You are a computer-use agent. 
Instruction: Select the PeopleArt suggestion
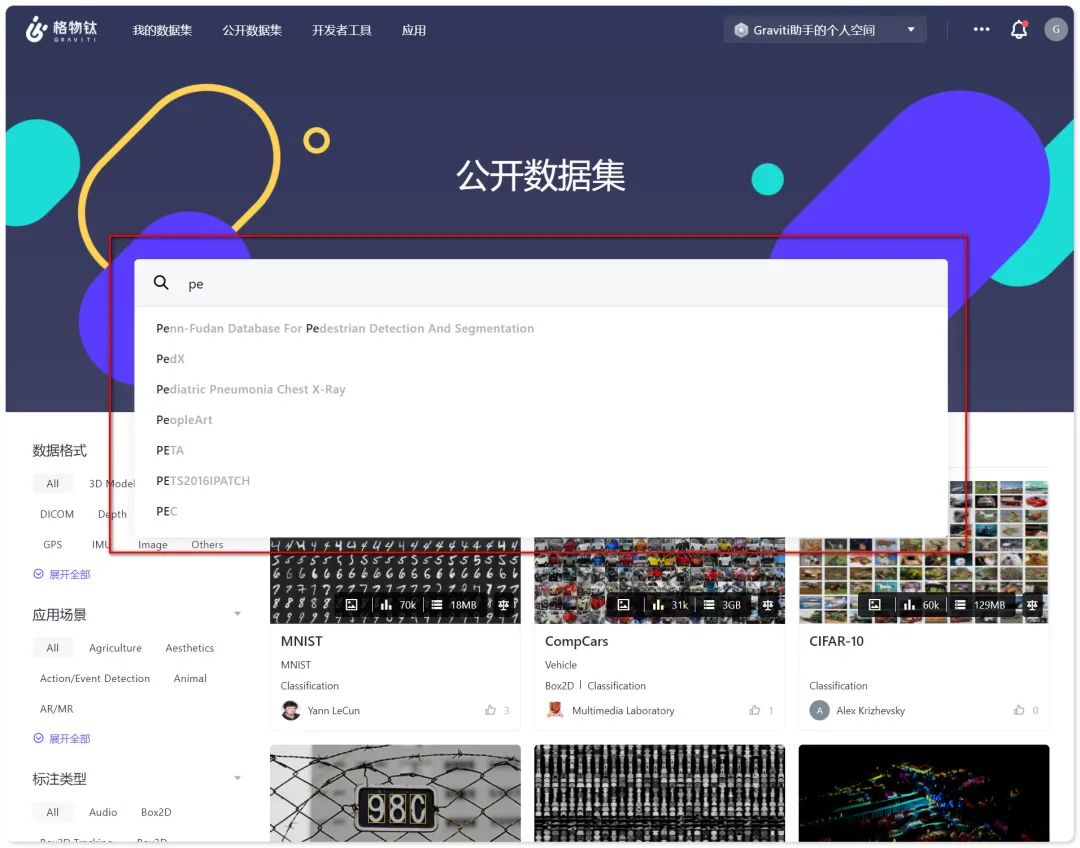(x=541, y=420)
